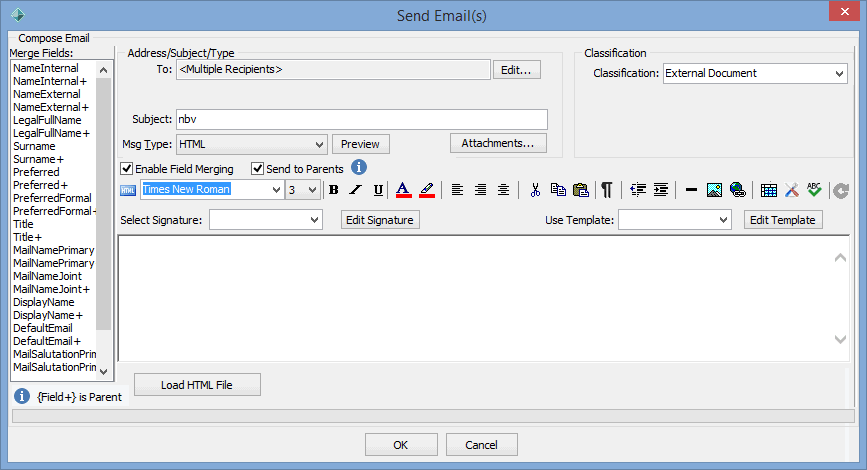This screenshot has width=867, height=470.
Task: Uncheck Enable Field Merging
Action: [127, 169]
